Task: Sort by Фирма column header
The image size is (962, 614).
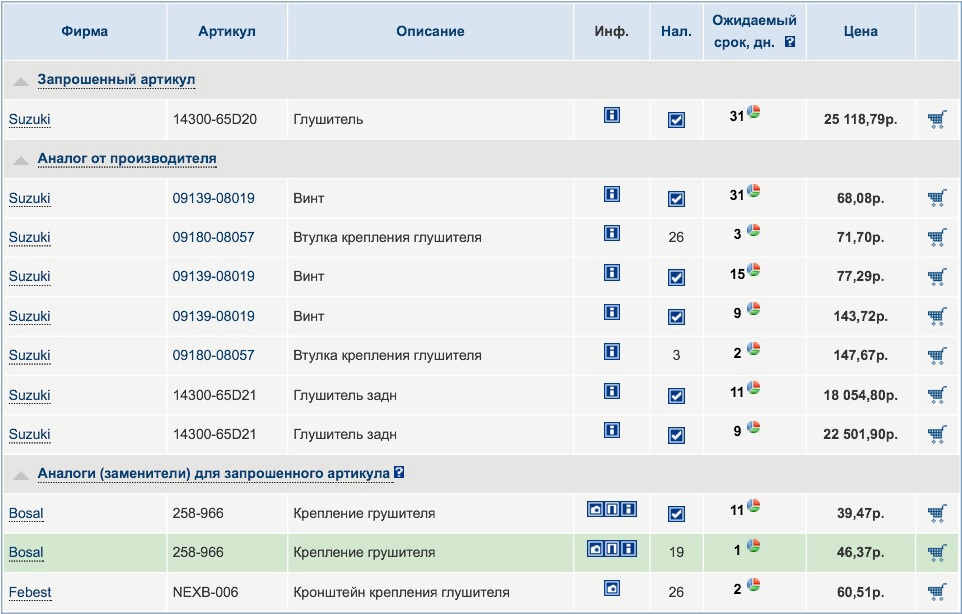Action: (85, 31)
